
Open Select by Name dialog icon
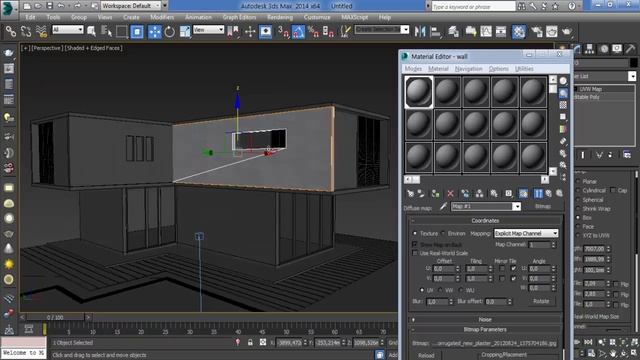coord(107,31)
